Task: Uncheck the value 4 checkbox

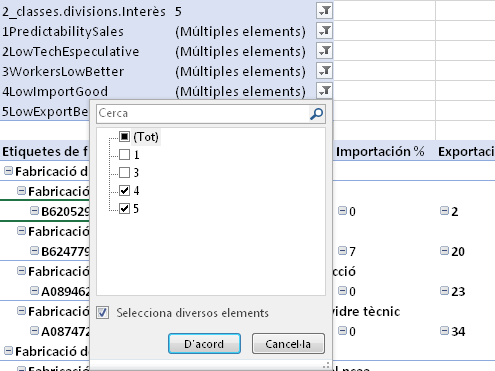Action: (x=124, y=191)
